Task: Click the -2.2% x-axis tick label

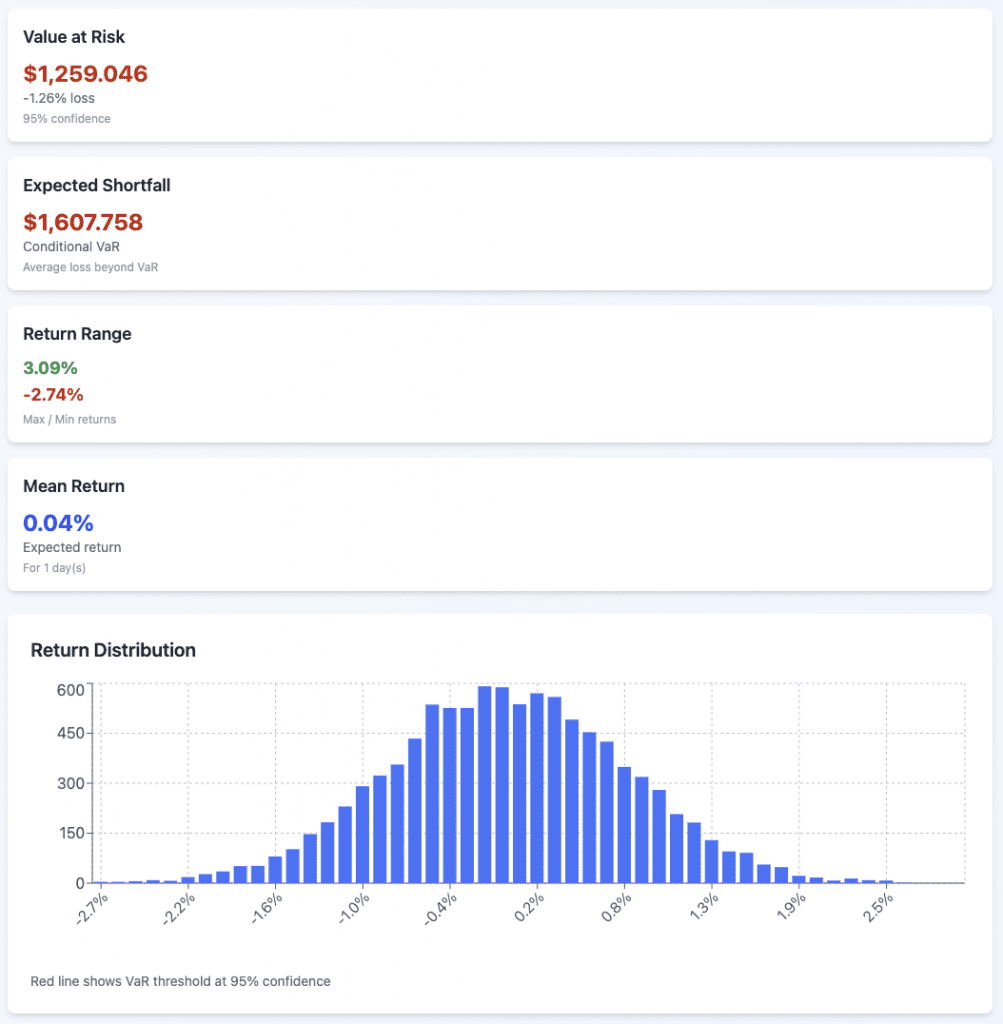Action: (x=180, y=908)
